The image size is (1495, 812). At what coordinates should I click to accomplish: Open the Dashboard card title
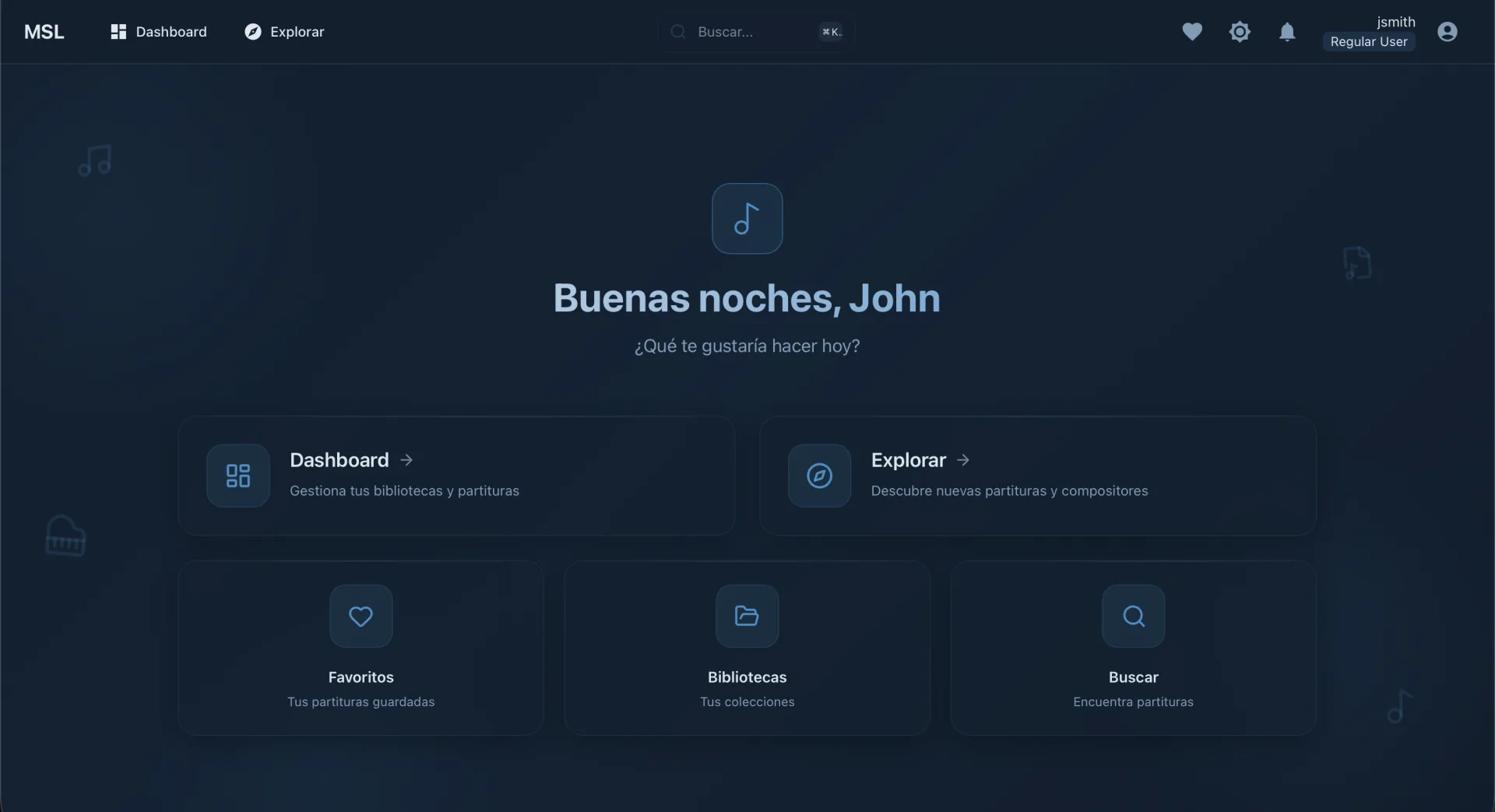pos(339,460)
